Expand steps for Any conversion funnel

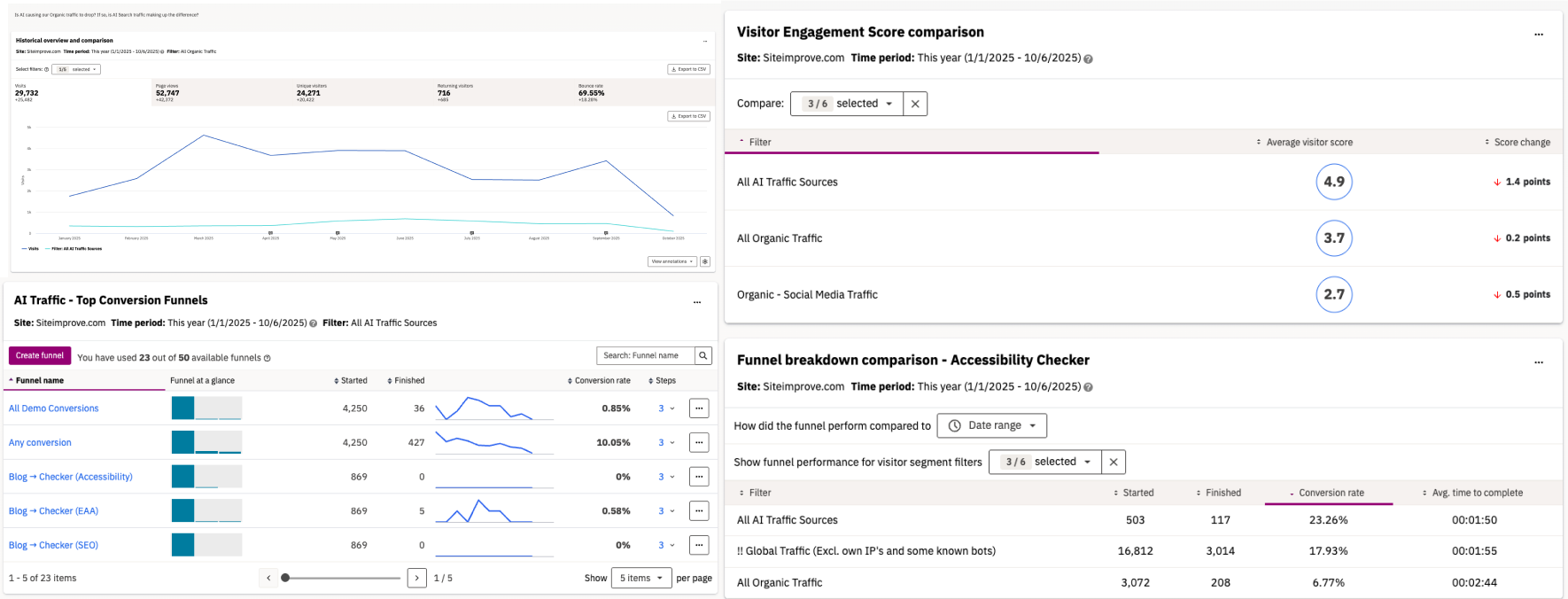click(666, 442)
